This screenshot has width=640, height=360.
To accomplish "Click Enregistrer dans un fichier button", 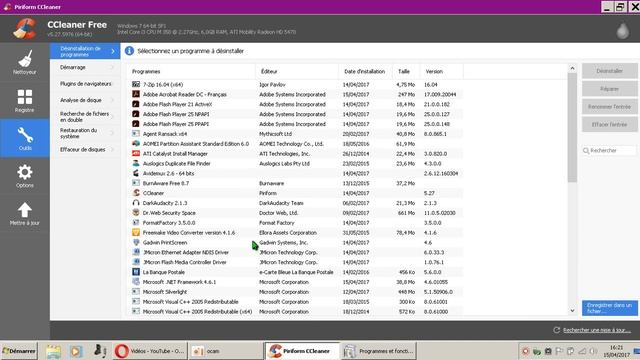I will [609, 308].
